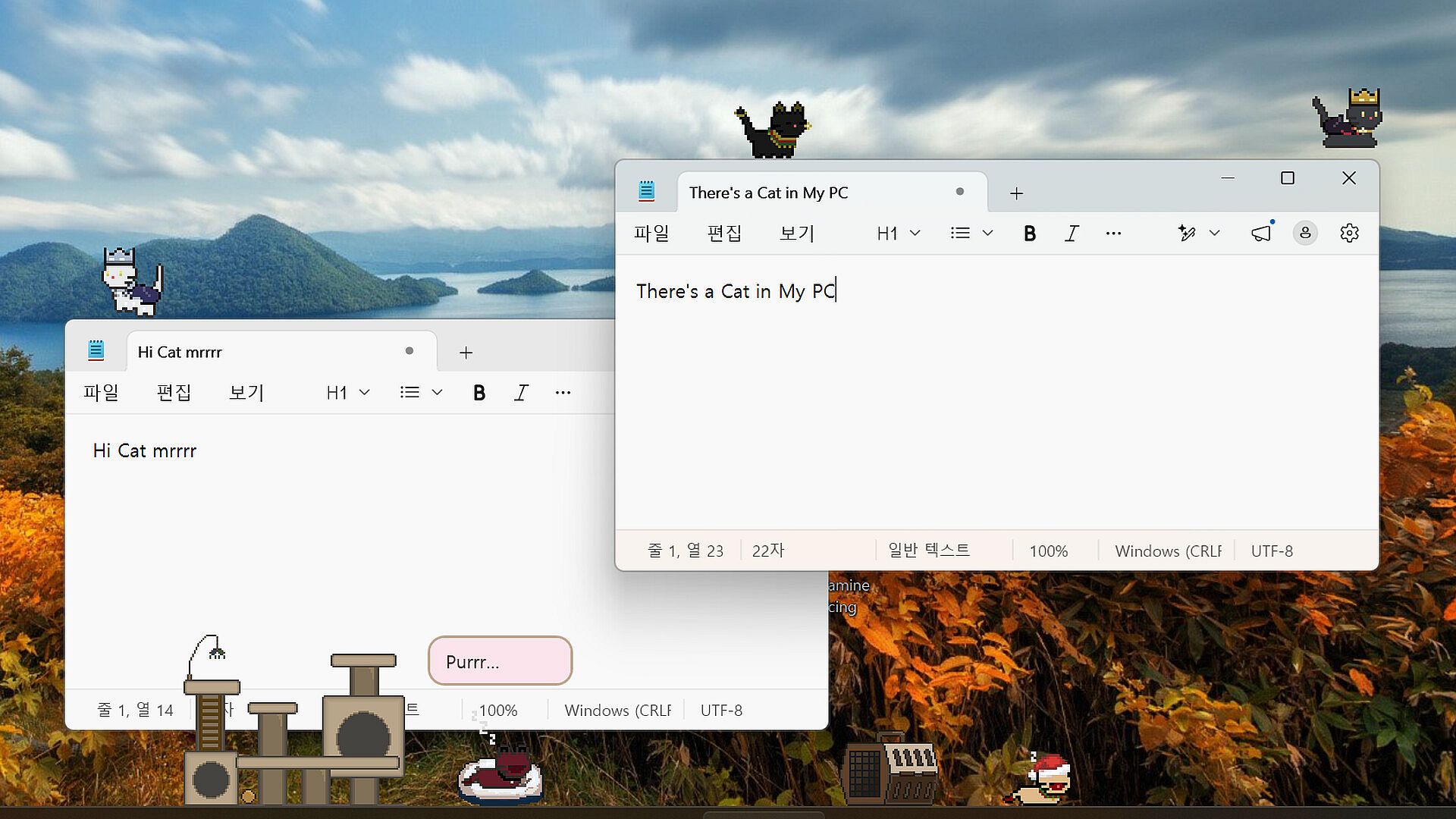Open the 파일 menu in right Notepad

click(x=651, y=234)
